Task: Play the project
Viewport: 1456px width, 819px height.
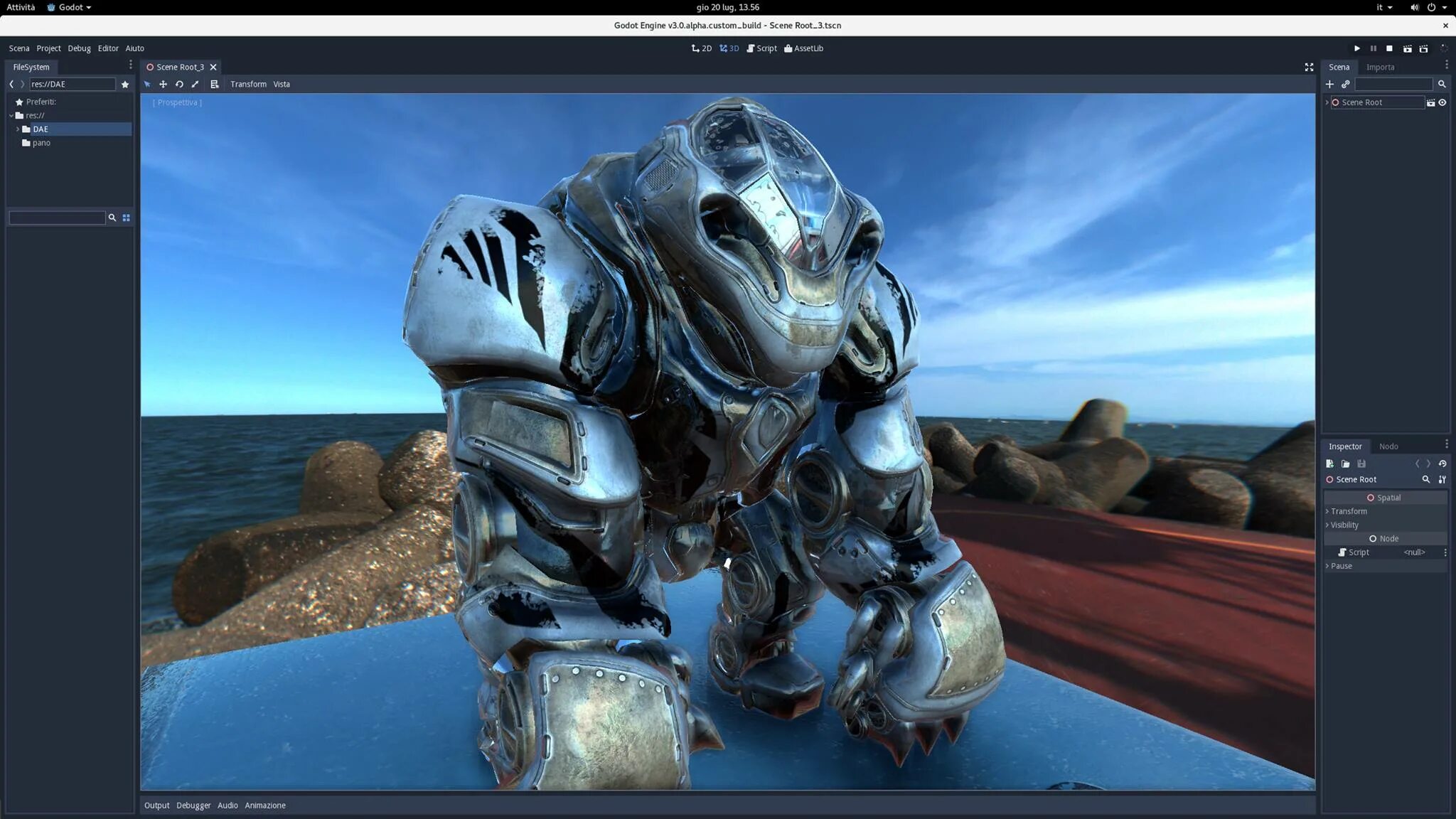Action: pos(1356,48)
